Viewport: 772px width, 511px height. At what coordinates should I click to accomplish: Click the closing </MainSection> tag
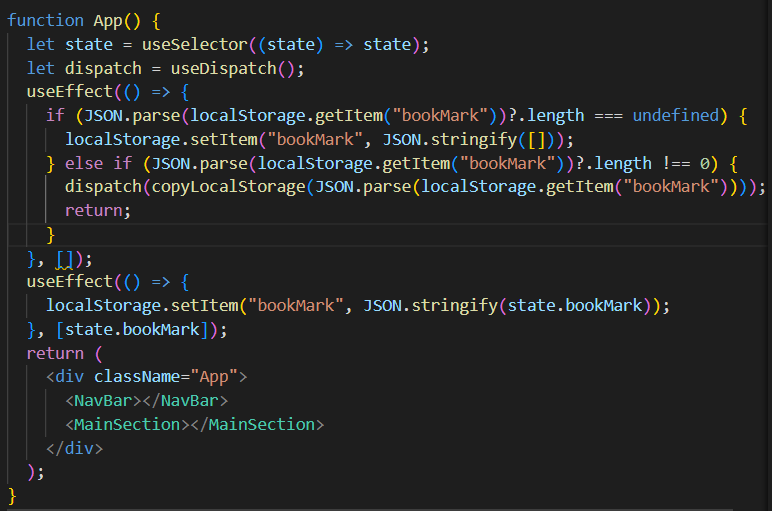coord(257,424)
